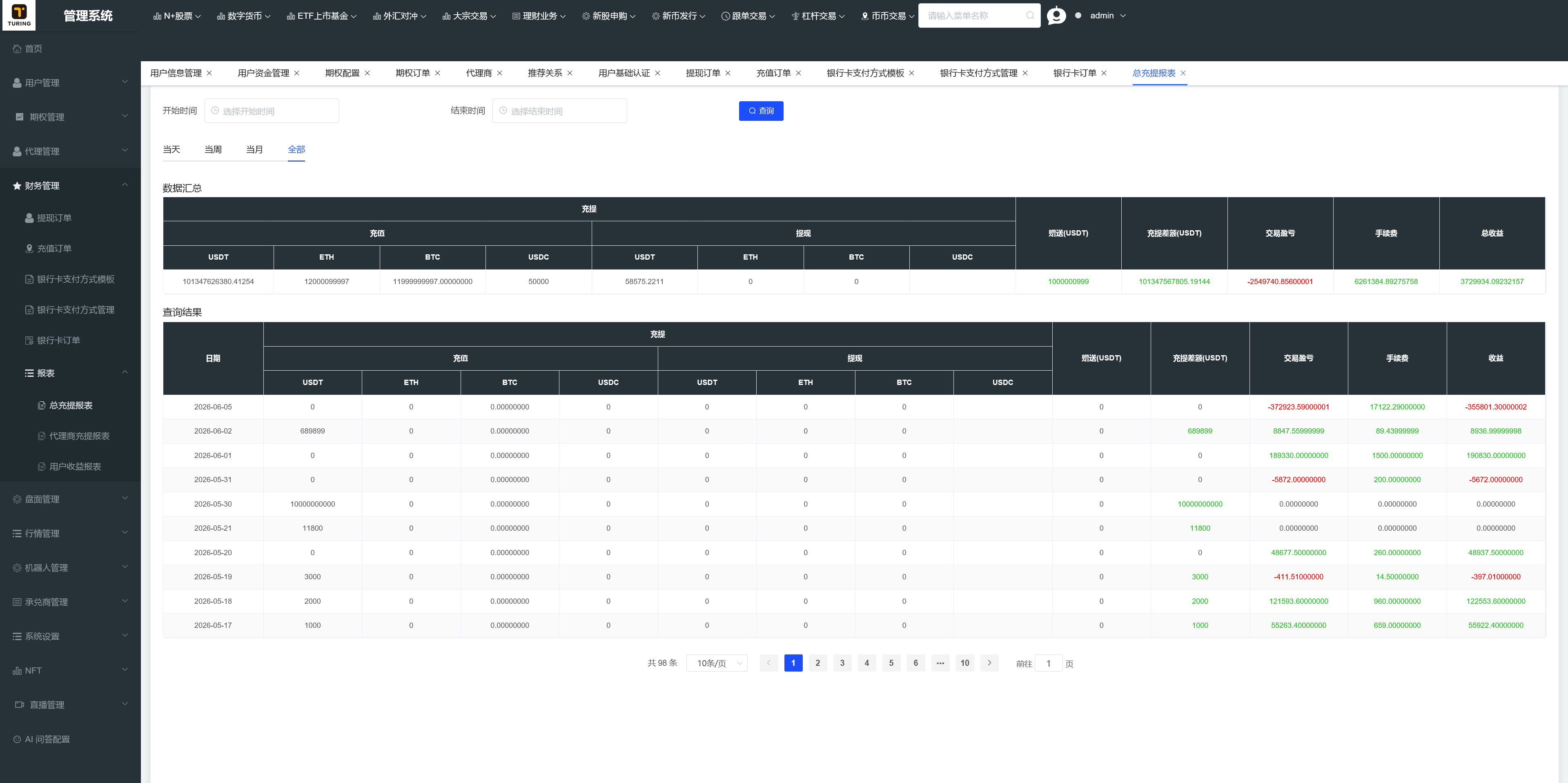
Task: Collapse the 财务管理 sidebar section
Action: (70, 186)
